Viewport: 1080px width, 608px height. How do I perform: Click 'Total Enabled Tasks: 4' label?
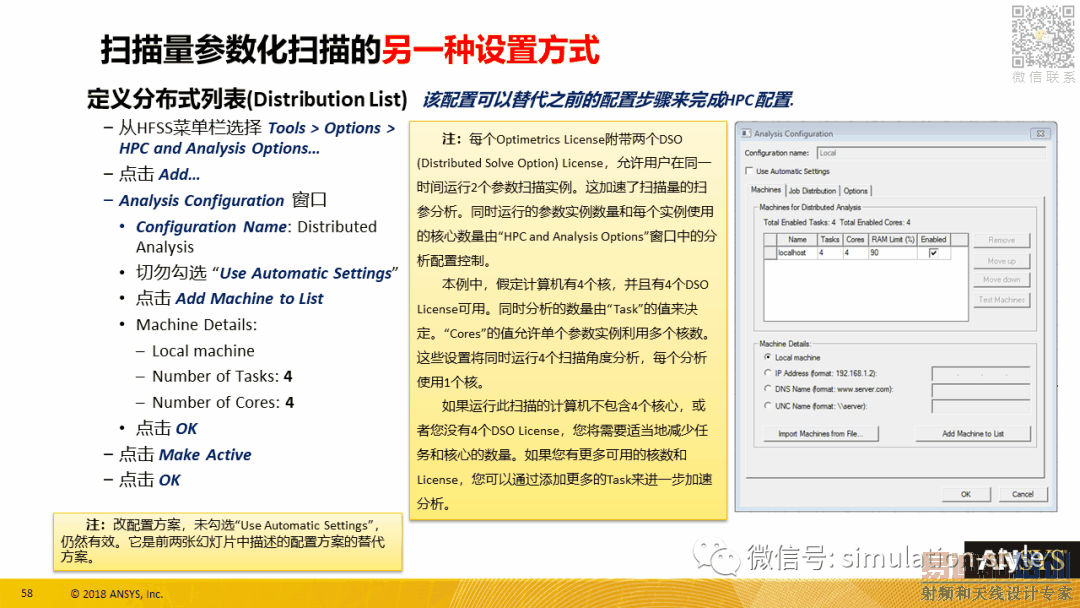pos(799,222)
